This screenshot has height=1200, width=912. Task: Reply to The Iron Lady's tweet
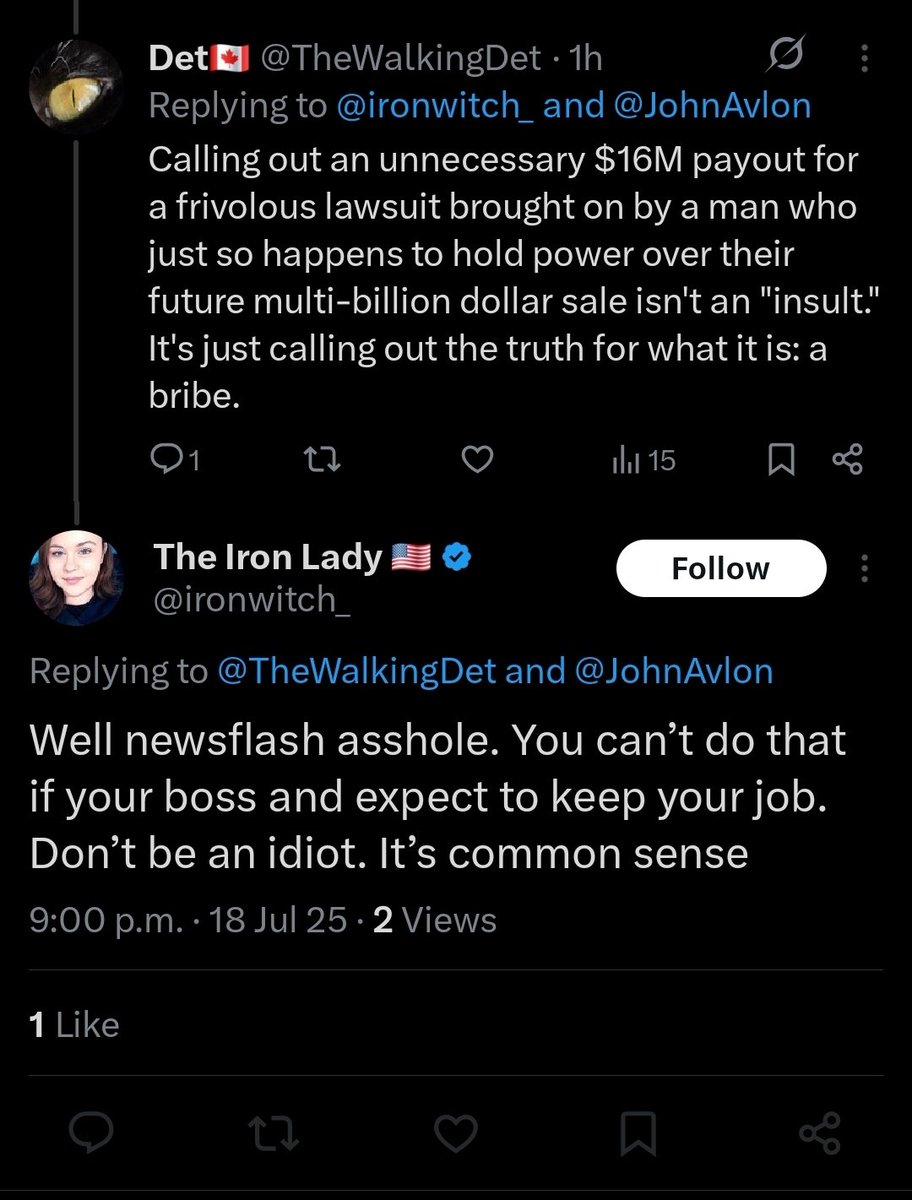pos(93,1133)
